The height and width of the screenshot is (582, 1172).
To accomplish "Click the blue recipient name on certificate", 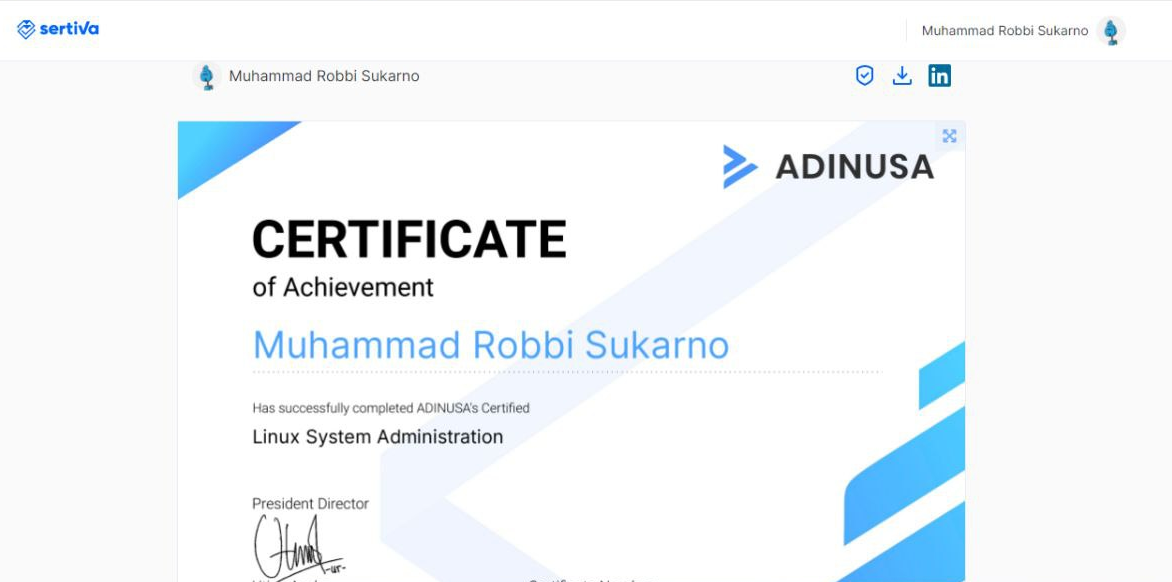I will (490, 345).
